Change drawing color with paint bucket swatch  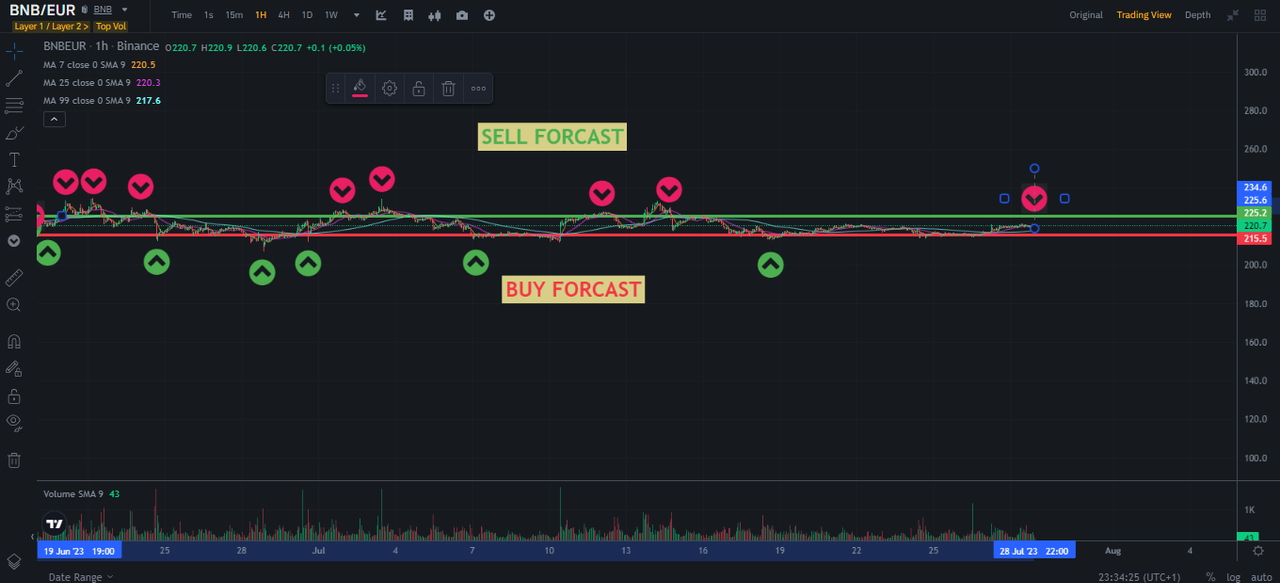(359, 88)
